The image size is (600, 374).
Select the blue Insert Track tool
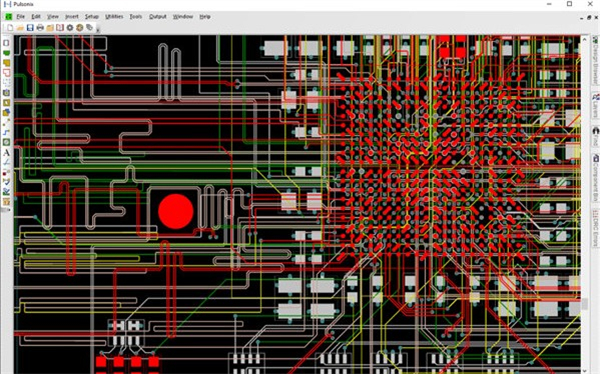[x=7, y=132]
